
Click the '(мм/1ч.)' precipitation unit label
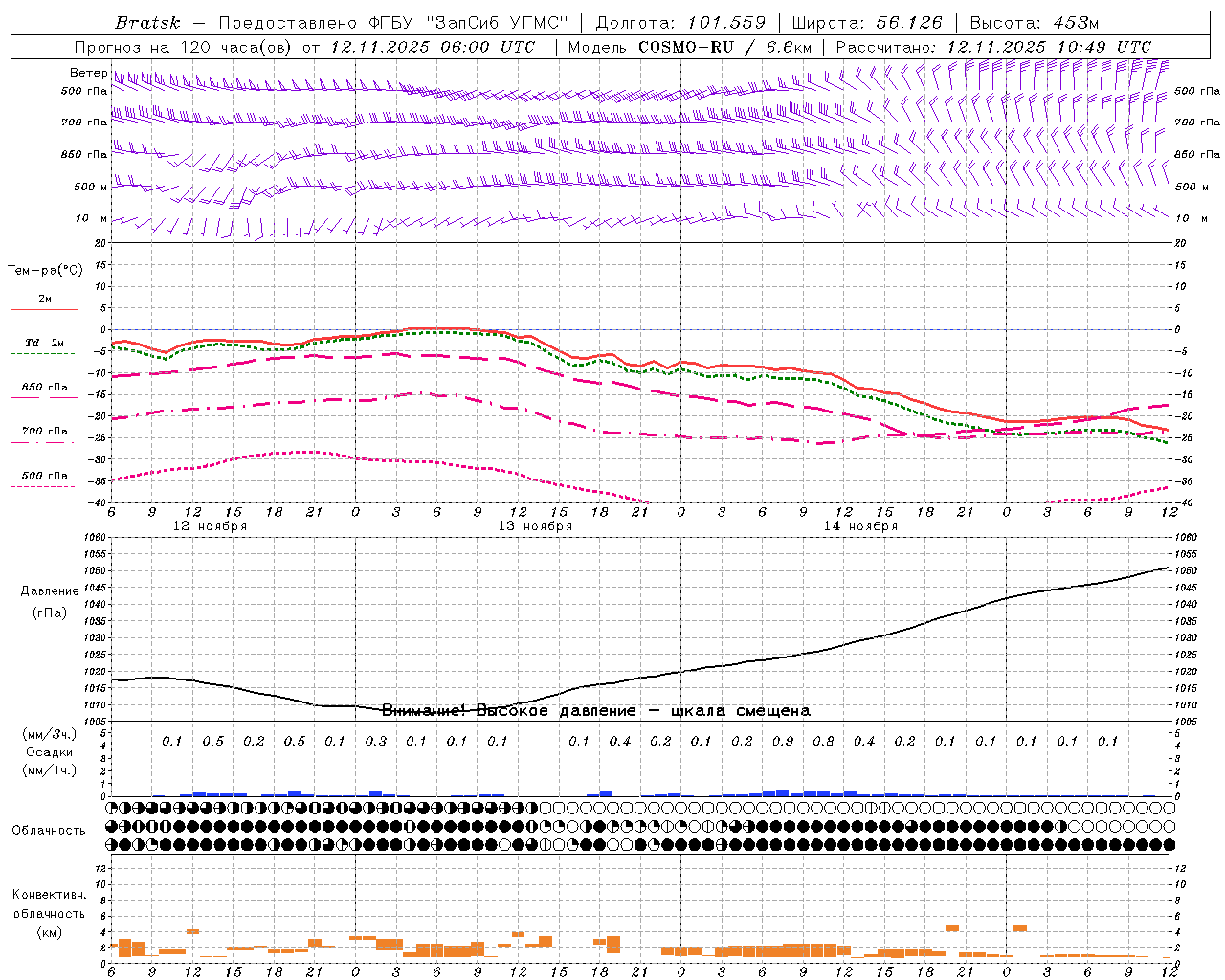tap(50, 770)
